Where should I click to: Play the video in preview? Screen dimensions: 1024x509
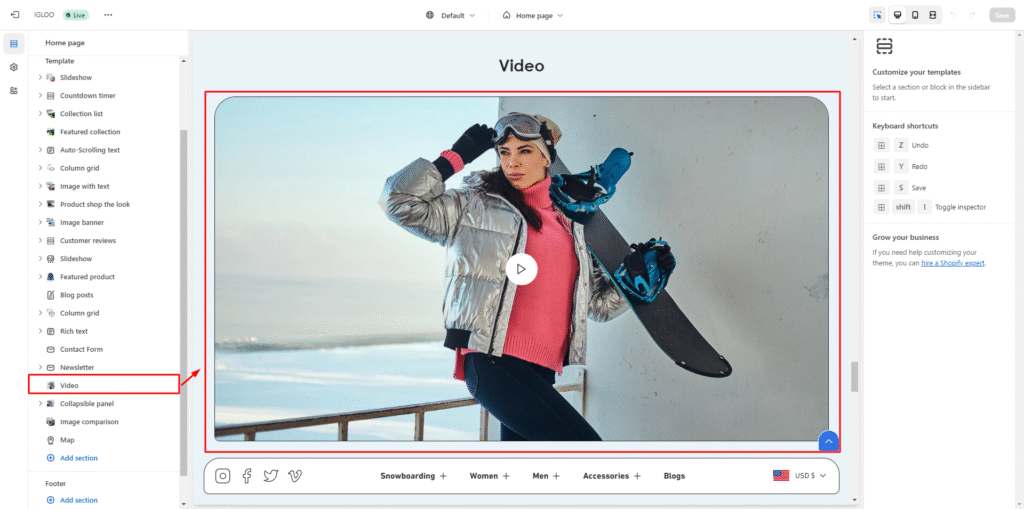[x=521, y=269]
